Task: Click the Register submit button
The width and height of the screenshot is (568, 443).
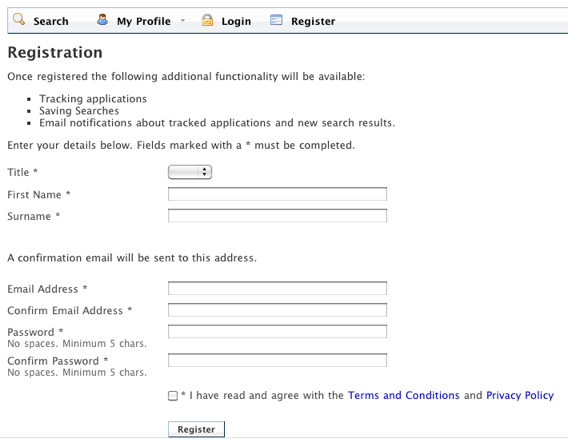Action: tap(196, 429)
